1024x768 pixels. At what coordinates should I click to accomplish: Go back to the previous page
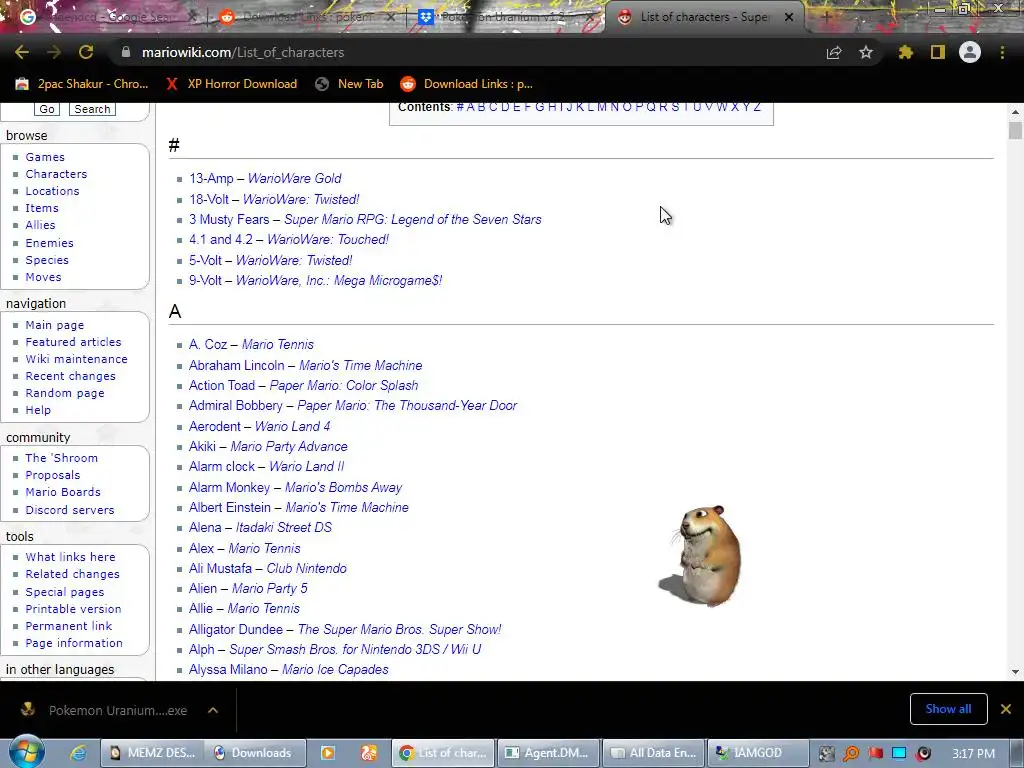click(22, 52)
